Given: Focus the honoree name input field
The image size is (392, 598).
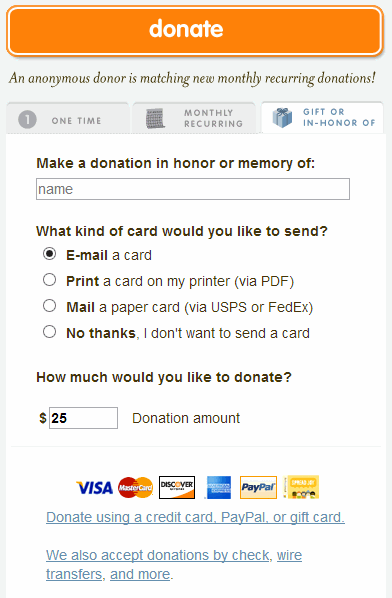Looking at the screenshot, I should 193,189.
